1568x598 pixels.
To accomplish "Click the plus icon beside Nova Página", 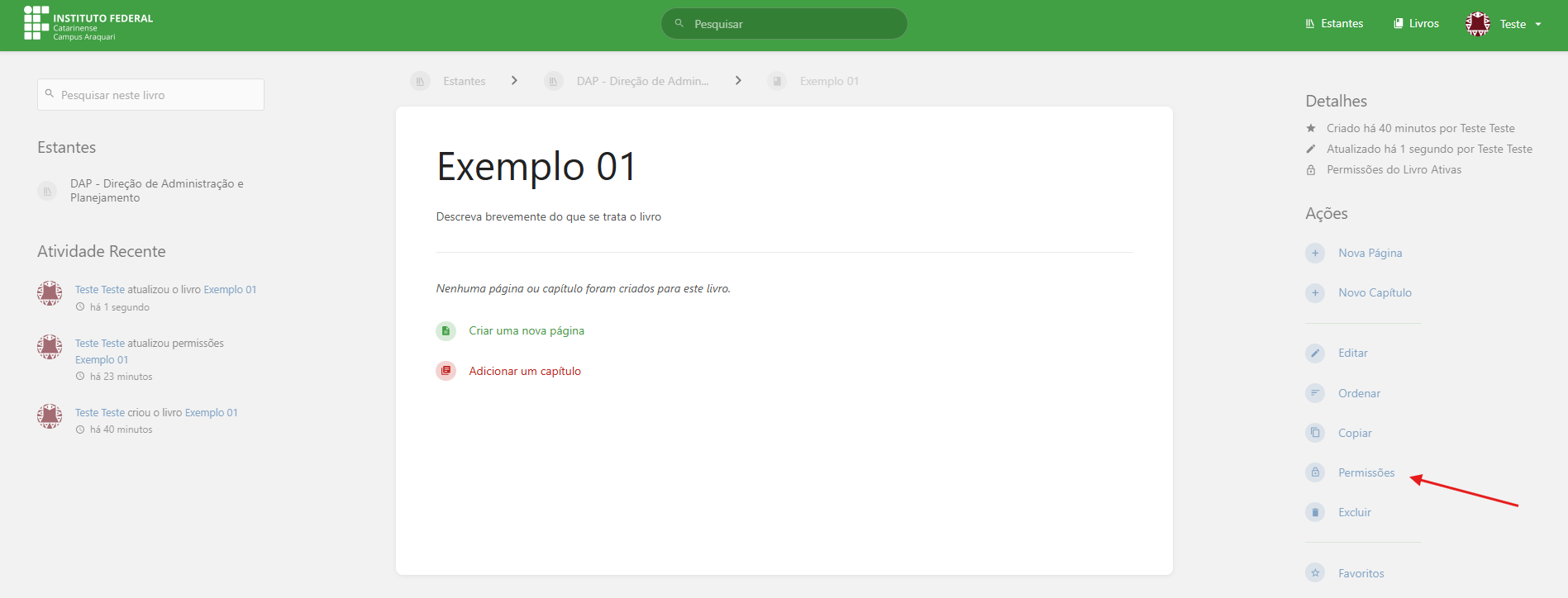I will 1314,253.
